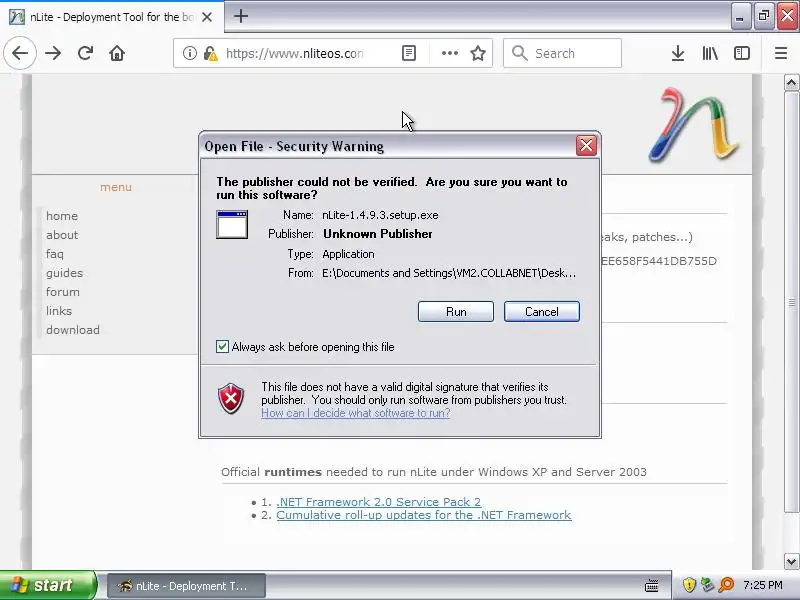Show sidebars icon in toolbar

(x=741, y=53)
